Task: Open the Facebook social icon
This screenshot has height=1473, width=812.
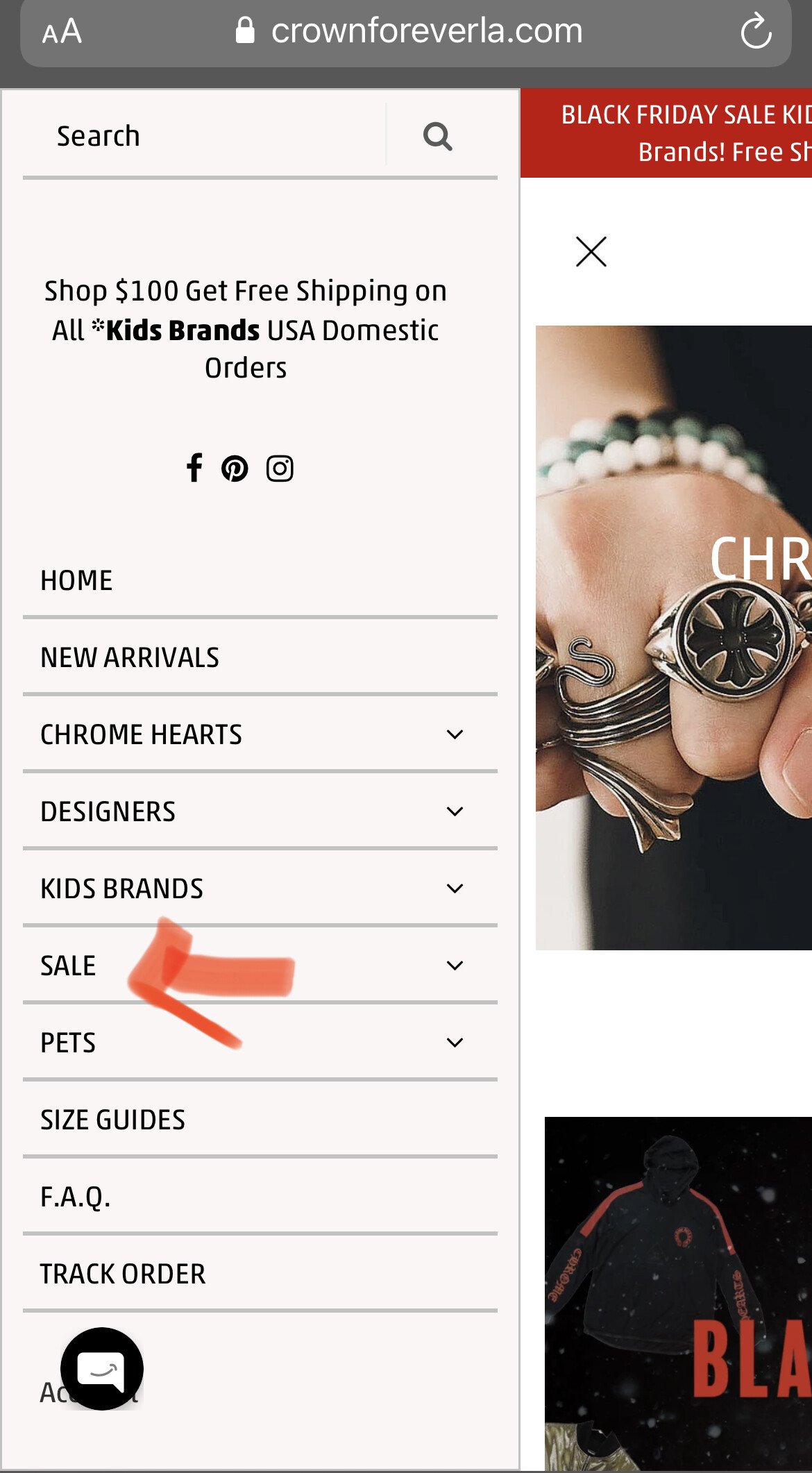Action: point(194,468)
